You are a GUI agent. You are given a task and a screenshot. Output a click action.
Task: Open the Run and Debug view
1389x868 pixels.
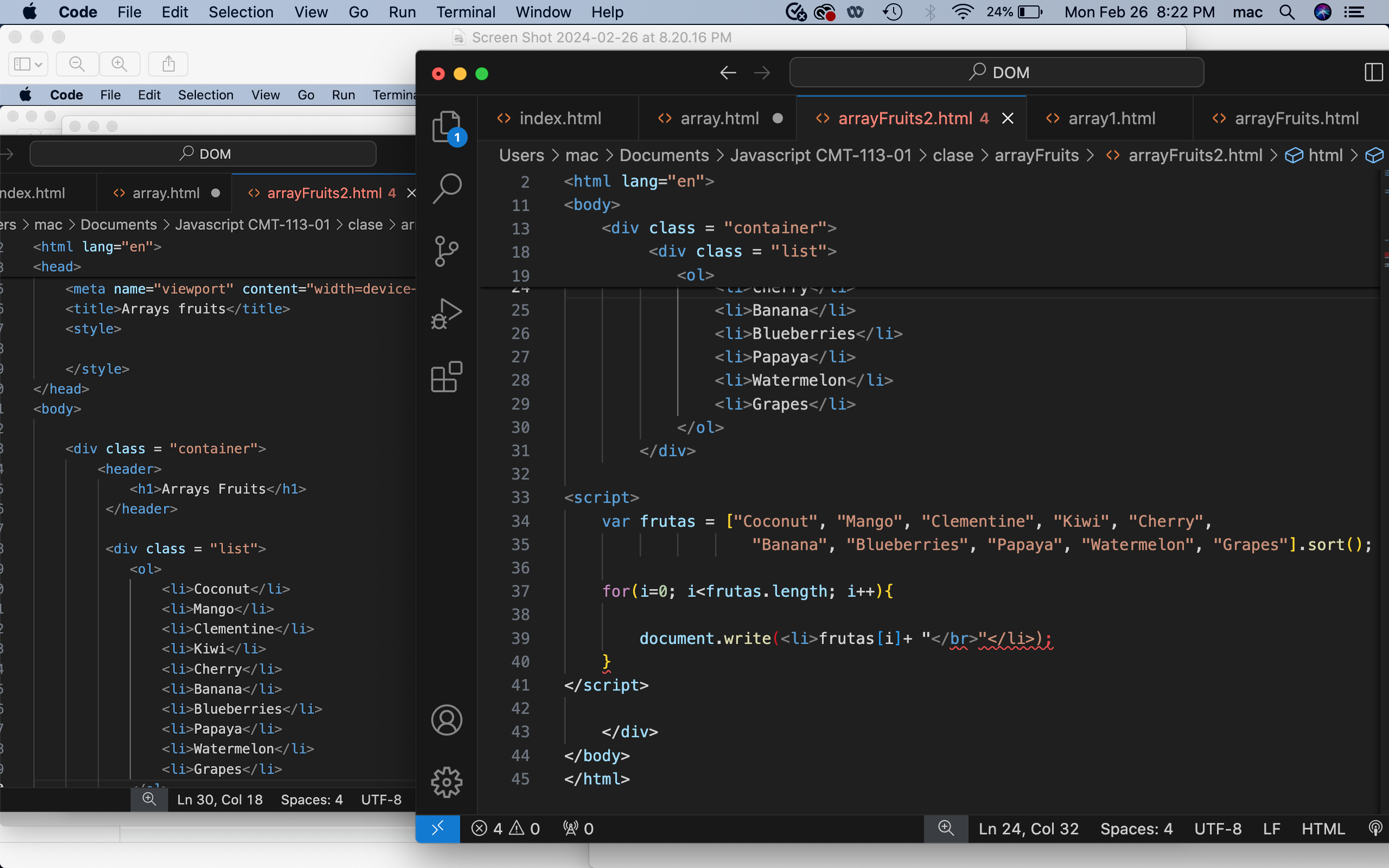point(447,314)
